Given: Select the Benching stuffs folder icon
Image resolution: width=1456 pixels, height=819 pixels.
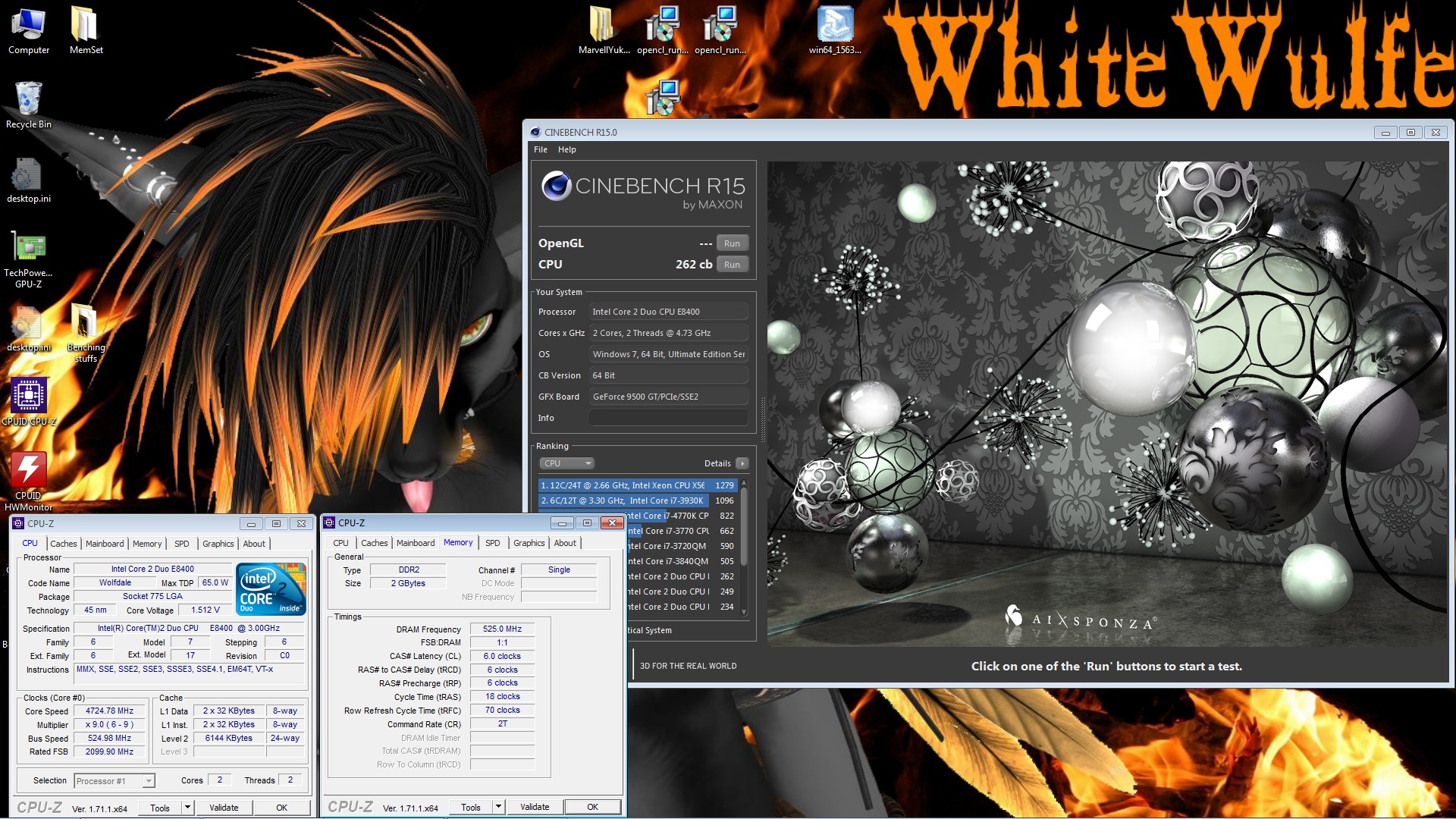Looking at the screenshot, I should 86,332.
